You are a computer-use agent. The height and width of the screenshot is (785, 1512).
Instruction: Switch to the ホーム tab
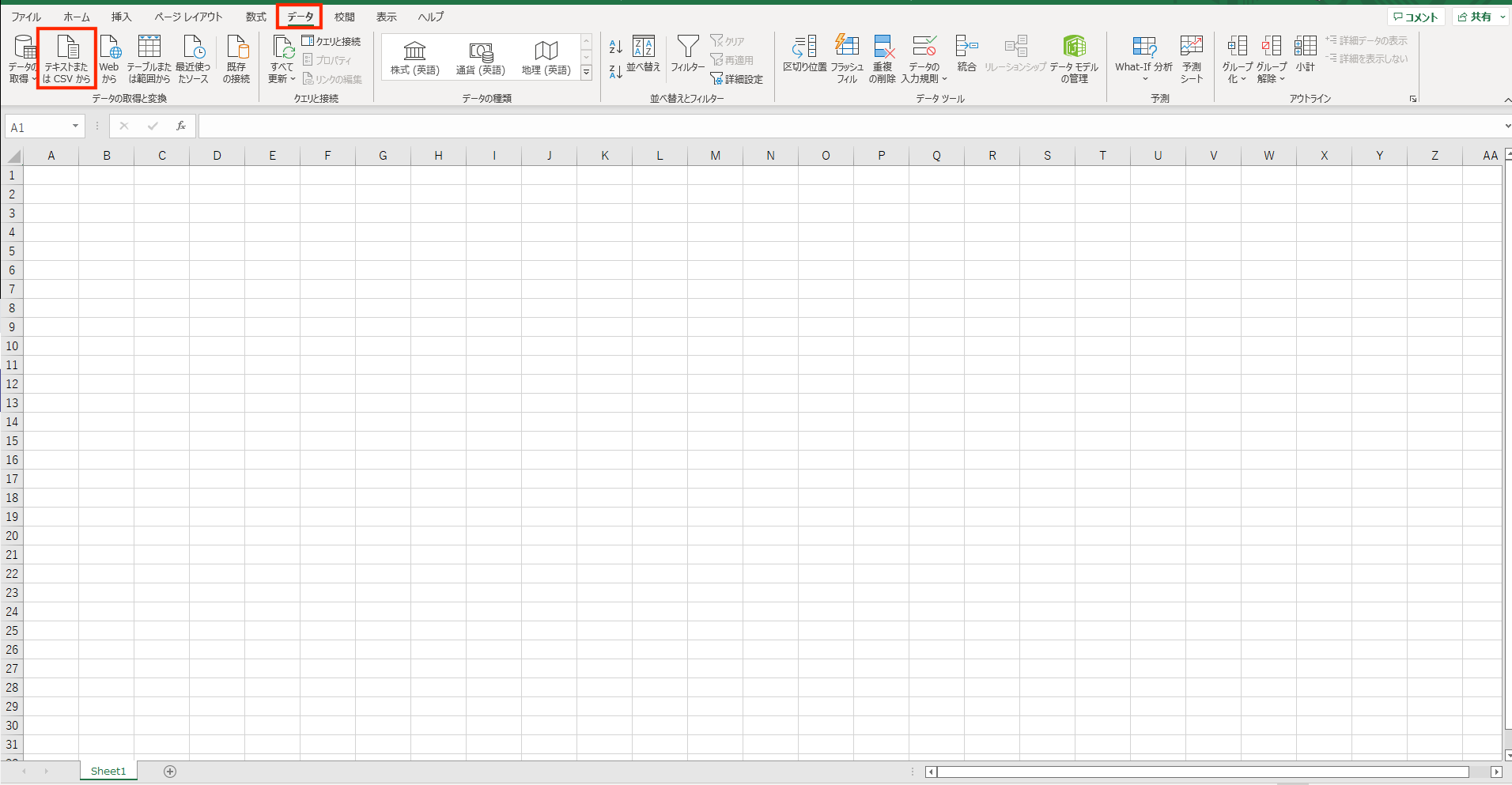point(77,17)
